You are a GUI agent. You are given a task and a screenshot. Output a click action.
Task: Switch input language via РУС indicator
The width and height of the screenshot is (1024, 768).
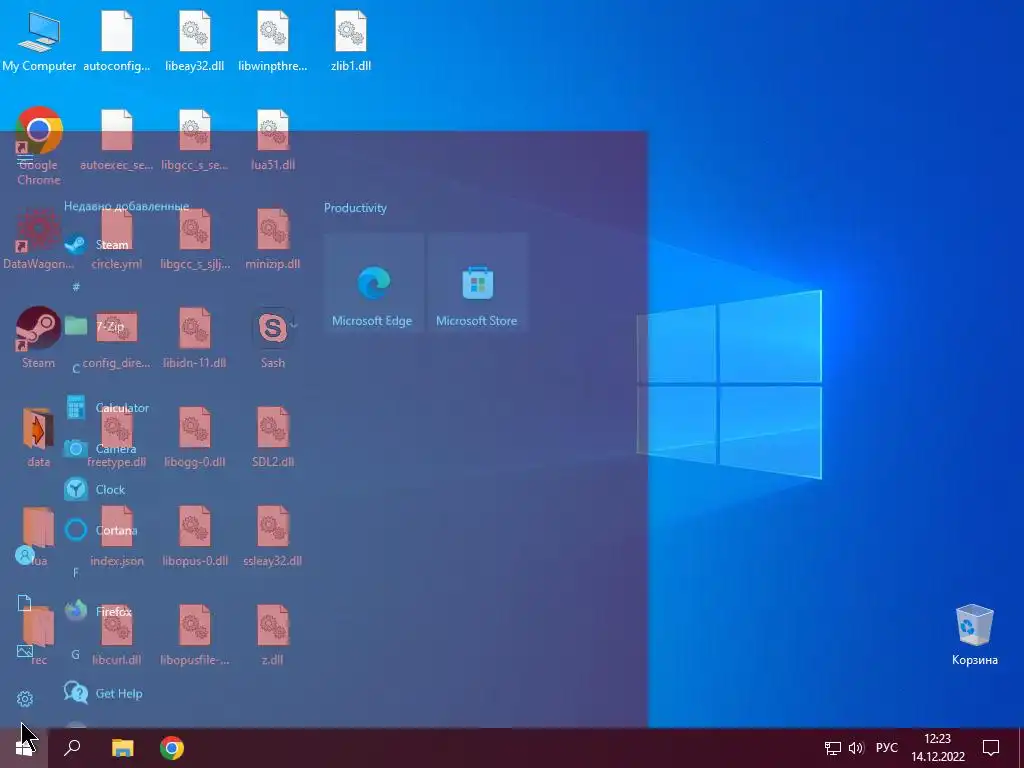click(x=886, y=748)
